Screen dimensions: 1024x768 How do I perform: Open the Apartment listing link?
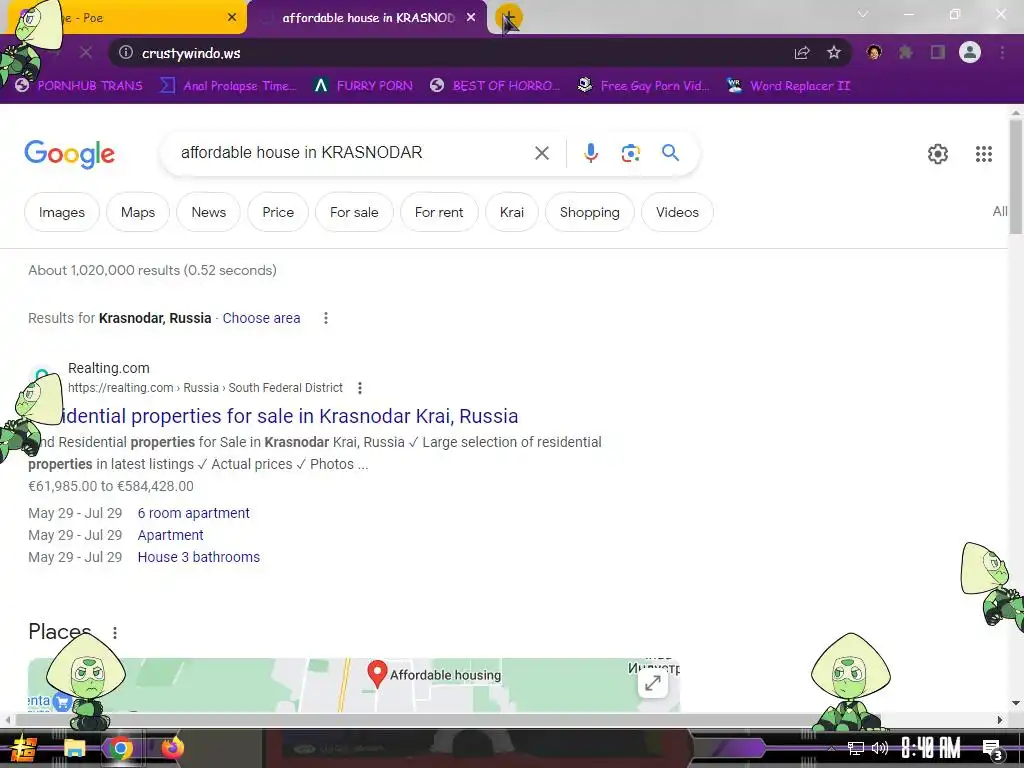coord(170,536)
